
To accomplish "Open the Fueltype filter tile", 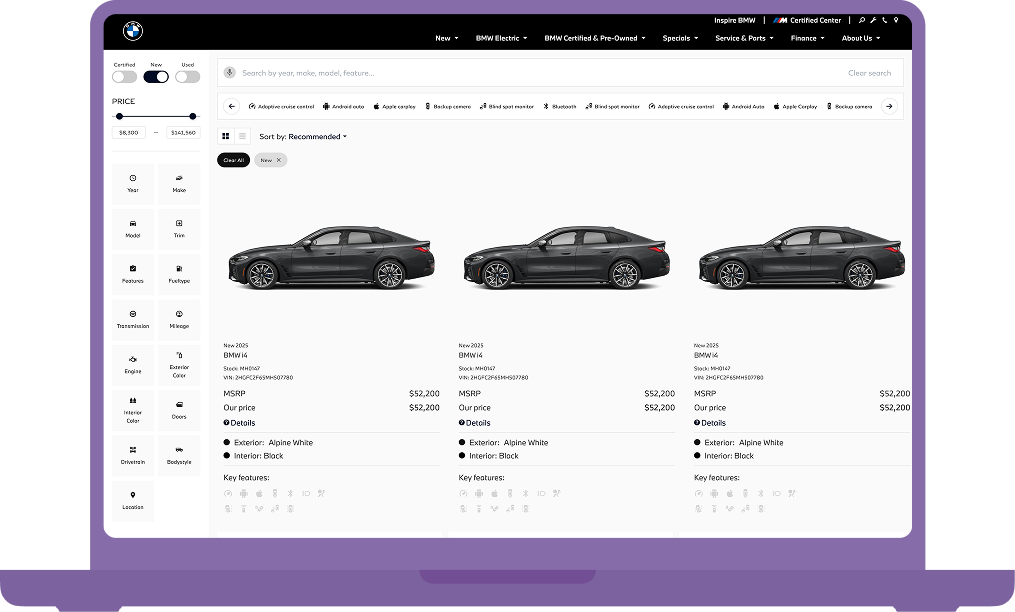I will tap(179, 275).
